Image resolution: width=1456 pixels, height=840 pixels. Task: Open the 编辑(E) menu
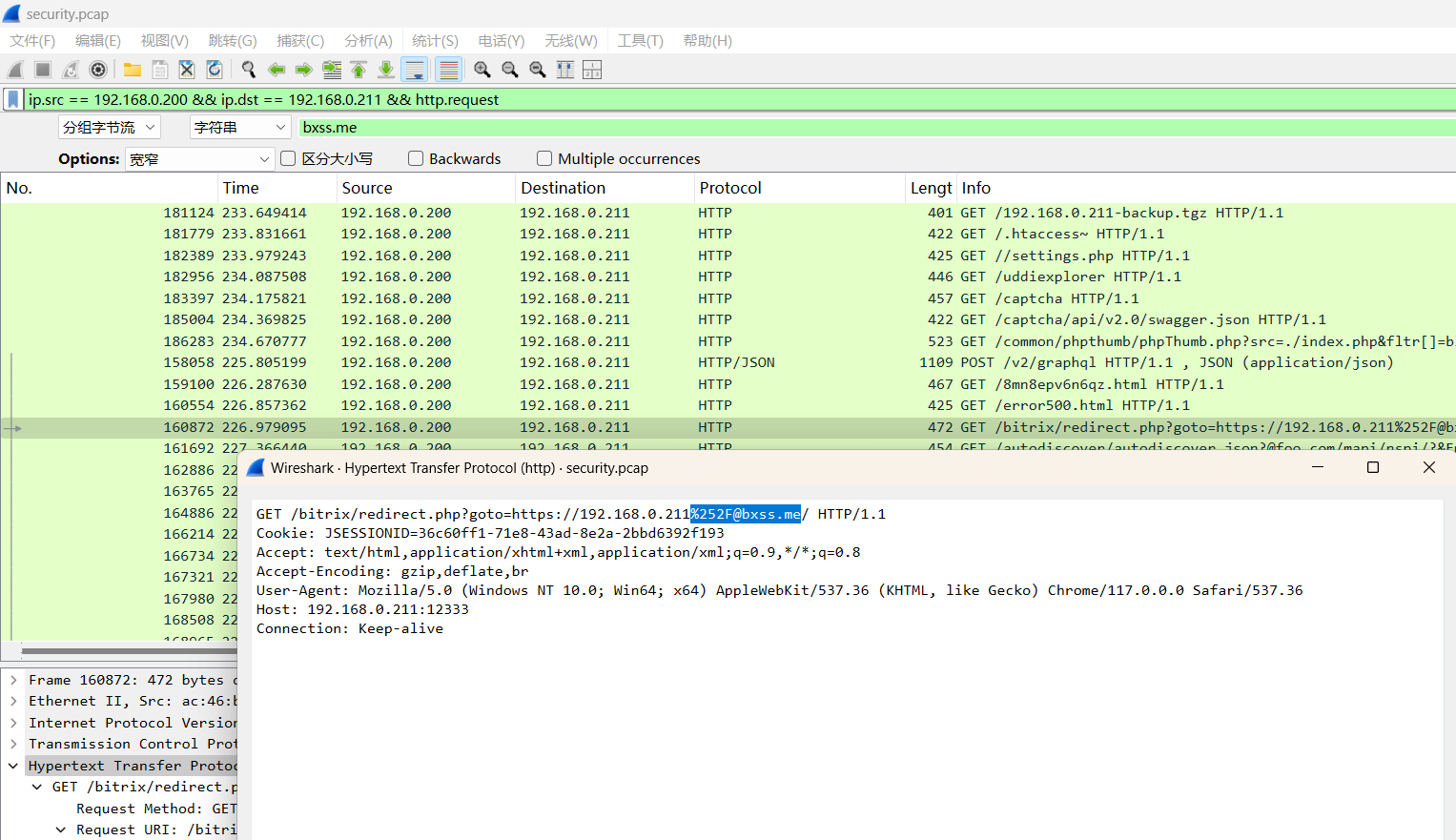[98, 40]
